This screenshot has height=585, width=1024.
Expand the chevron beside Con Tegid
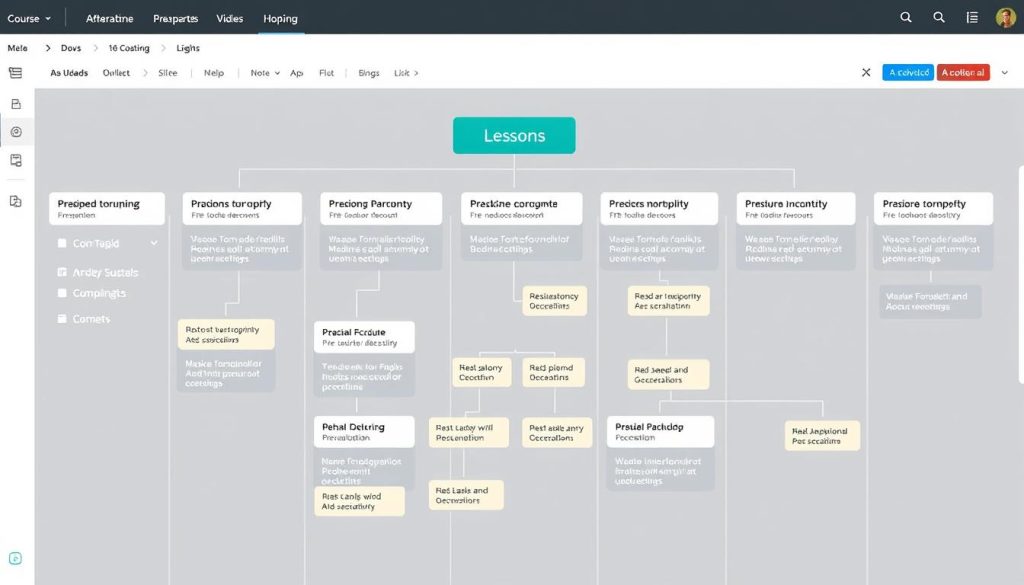pyautogui.click(x=153, y=243)
